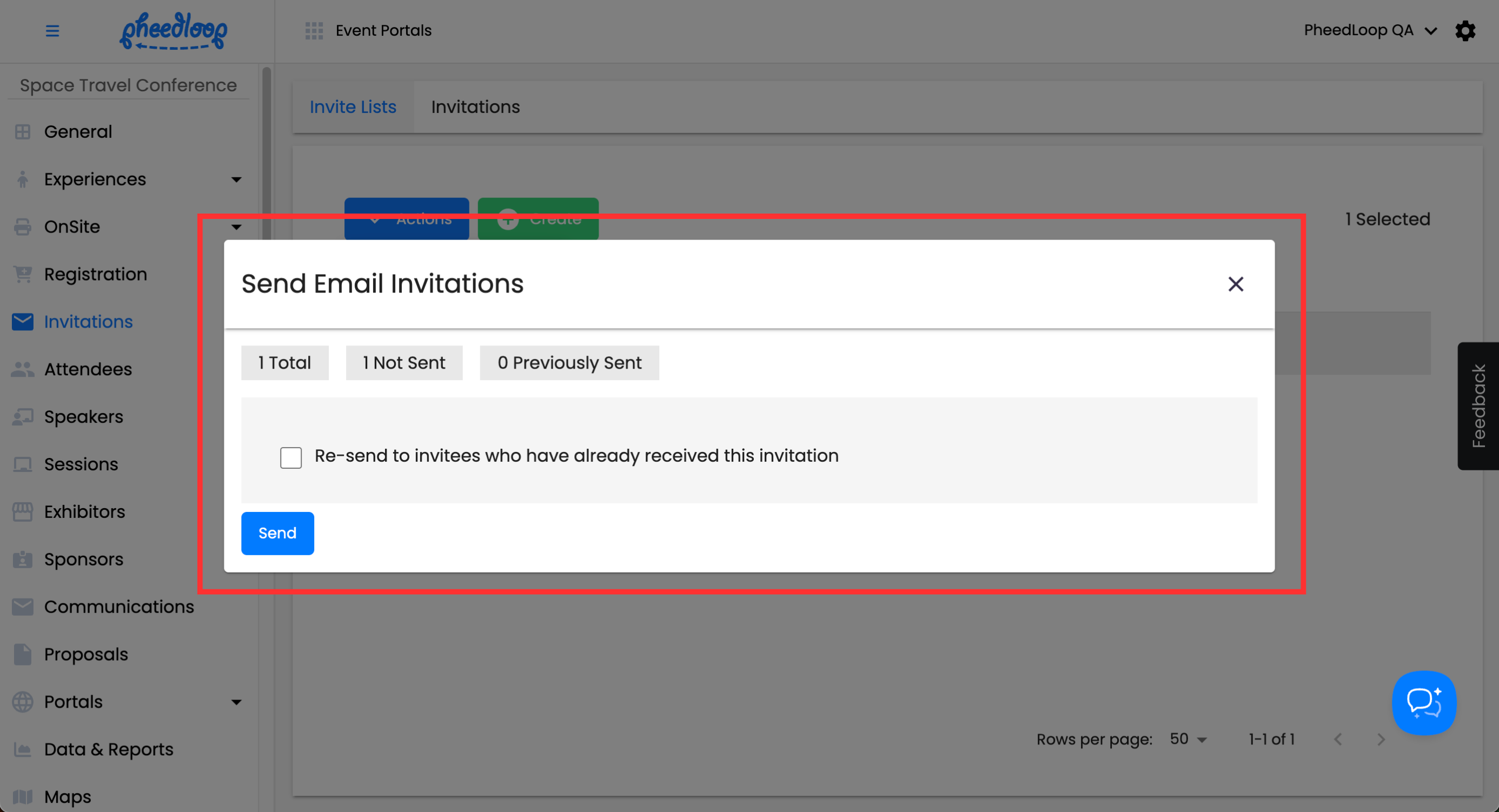The image size is (1499, 812).
Task: Open the Feedback side panel
Action: pos(1477,406)
